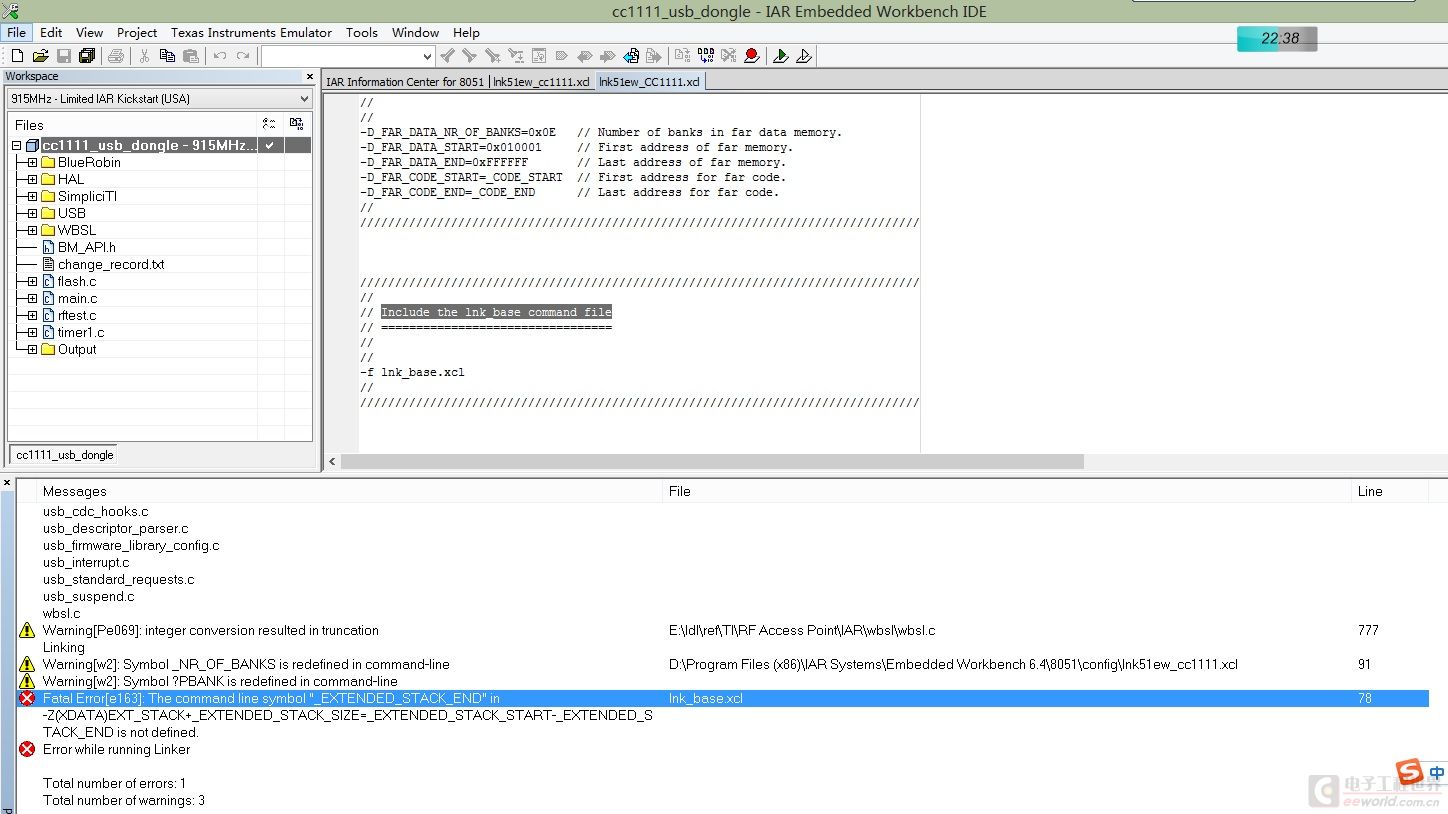Toggle breakpoint with the red dot icon

click(x=751, y=56)
